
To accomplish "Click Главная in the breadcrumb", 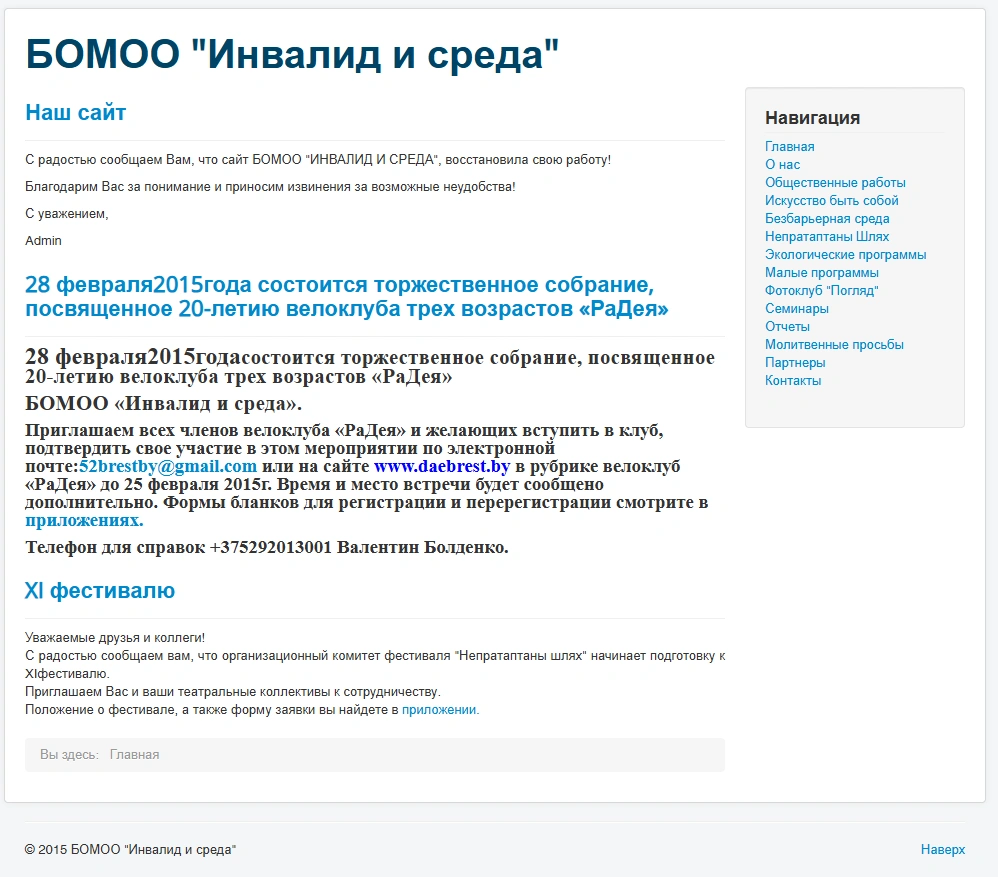I will click(134, 755).
